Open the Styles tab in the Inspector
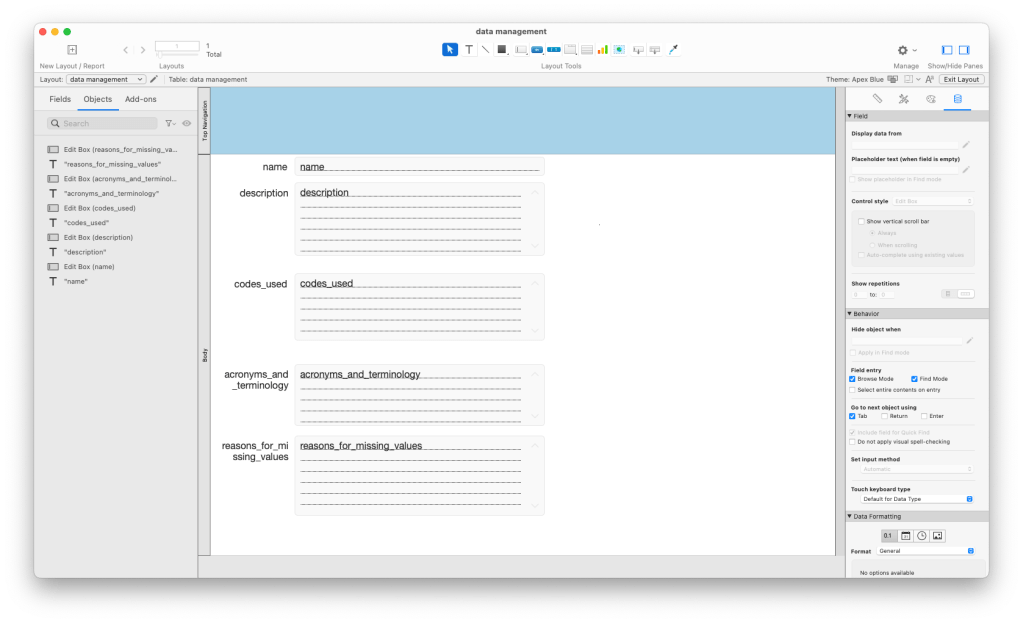The image size is (1023, 623). pos(903,99)
